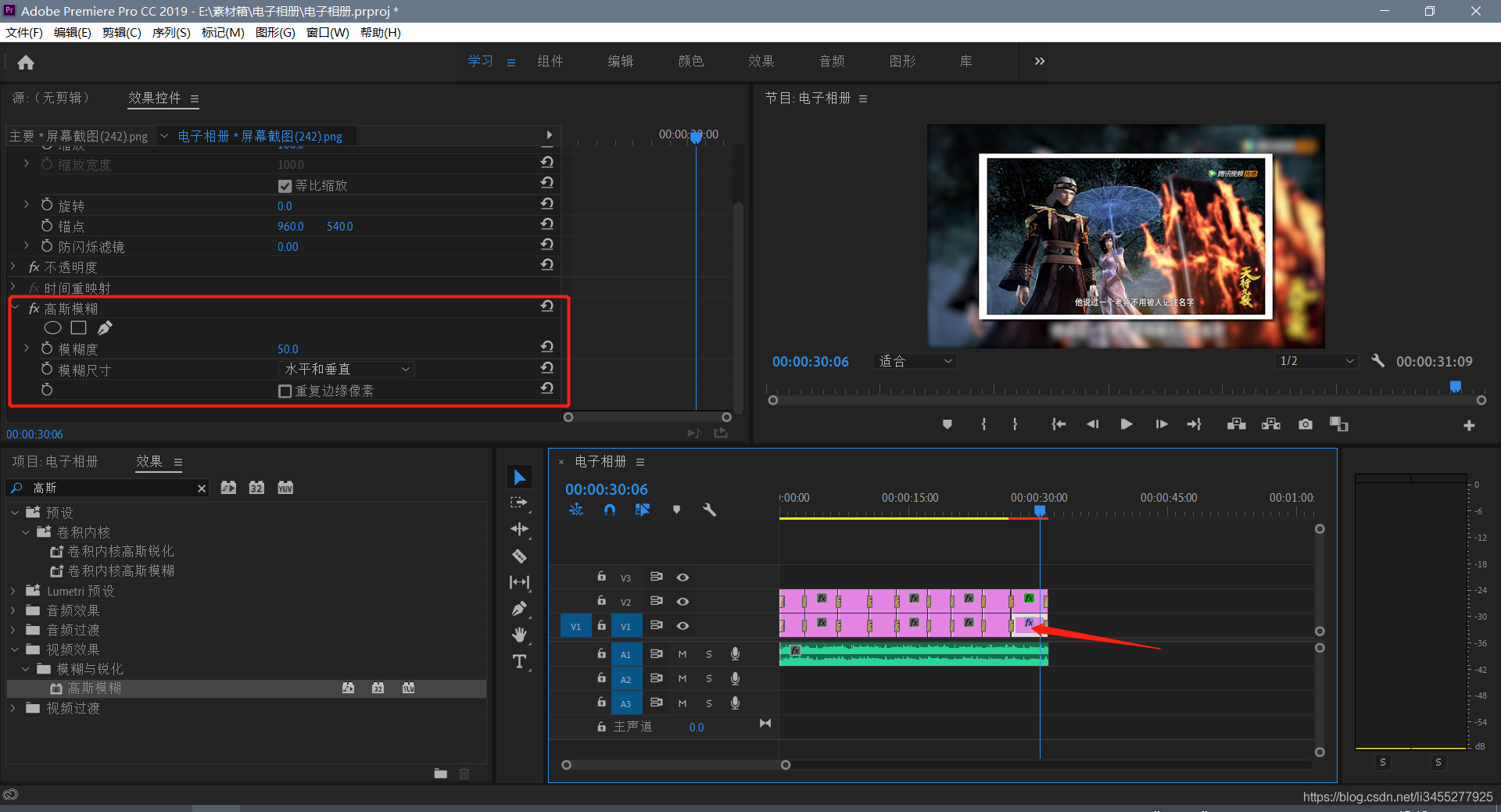Image resolution: width=1501 pixels, height=812 pixels.
Task: Select the Type tool
Action: [x=519, y=661]
